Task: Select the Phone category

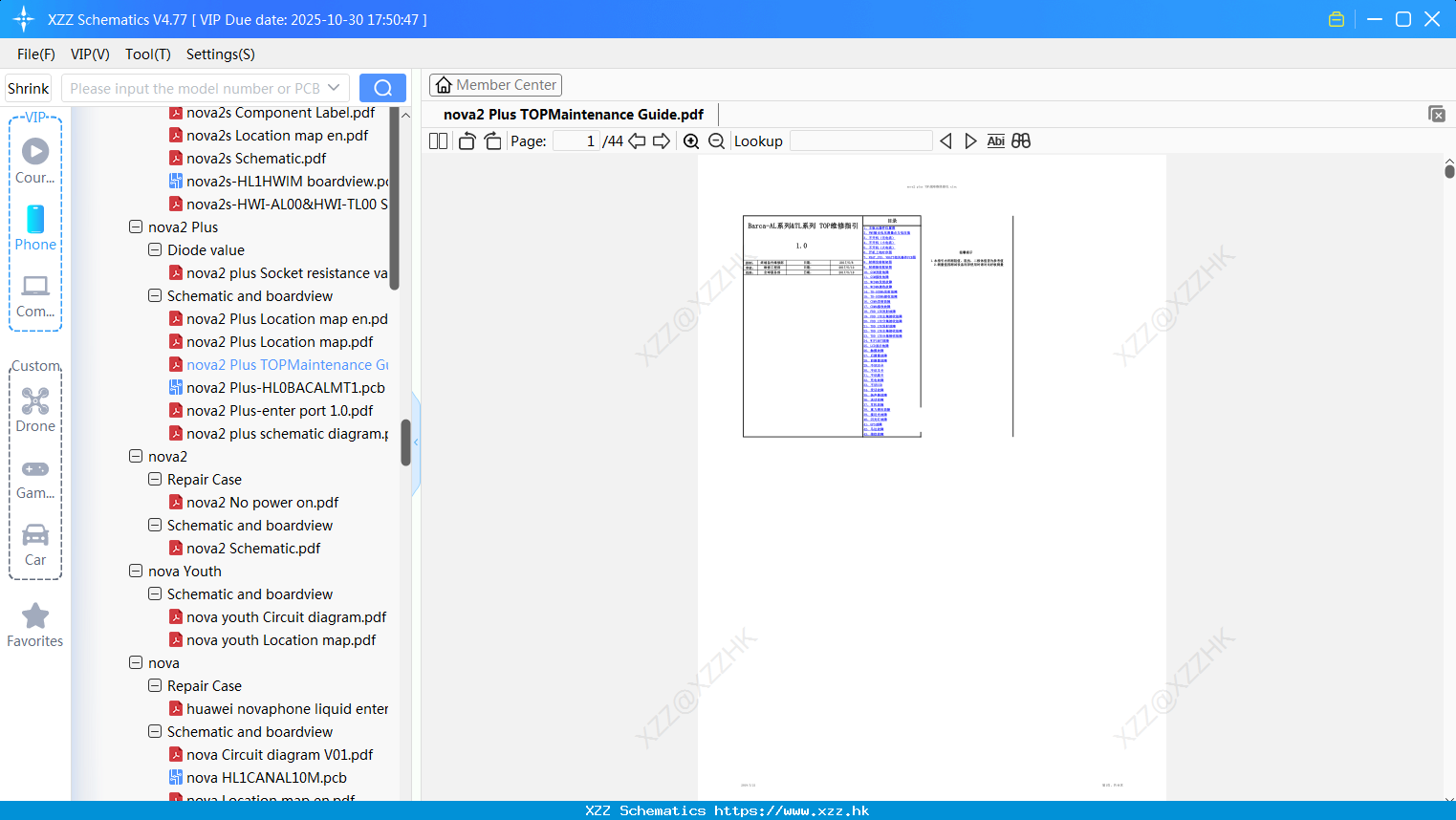Action: pyautogui.click(x=35, y=227)
